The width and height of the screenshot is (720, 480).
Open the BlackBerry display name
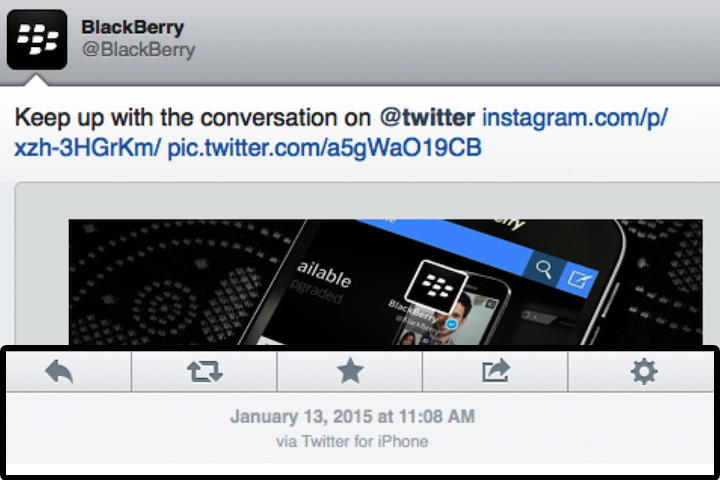coord(132,27)
